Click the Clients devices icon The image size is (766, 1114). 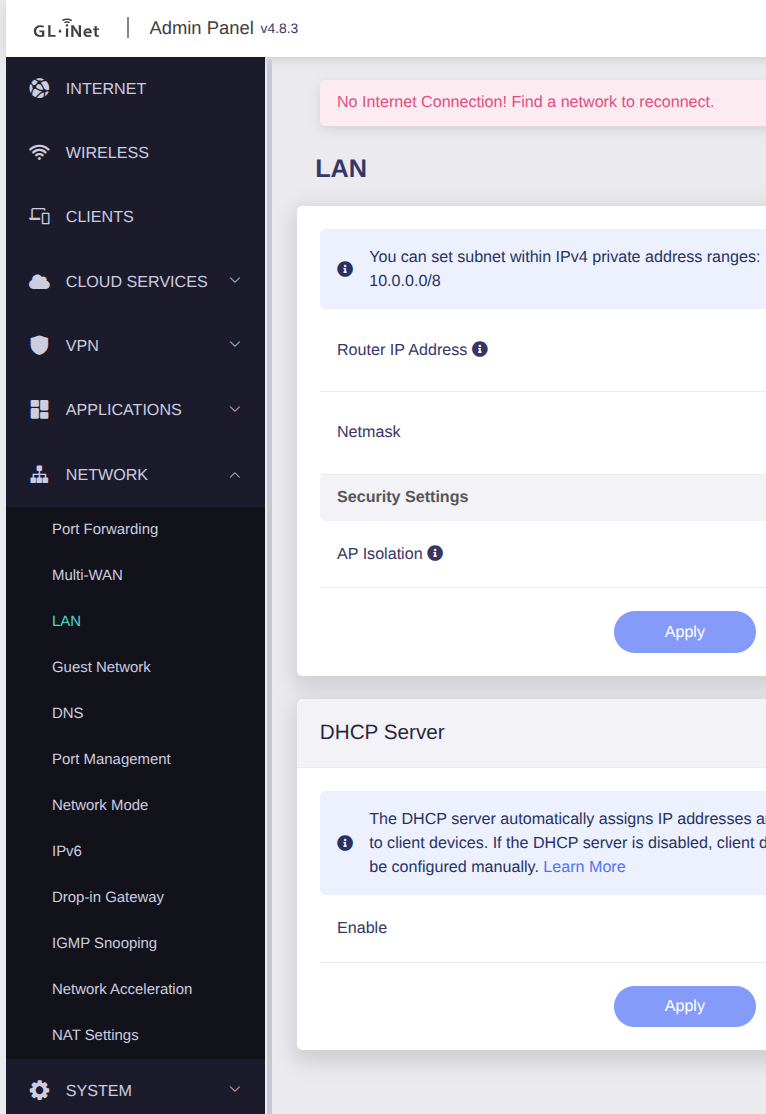click(39, 216)
